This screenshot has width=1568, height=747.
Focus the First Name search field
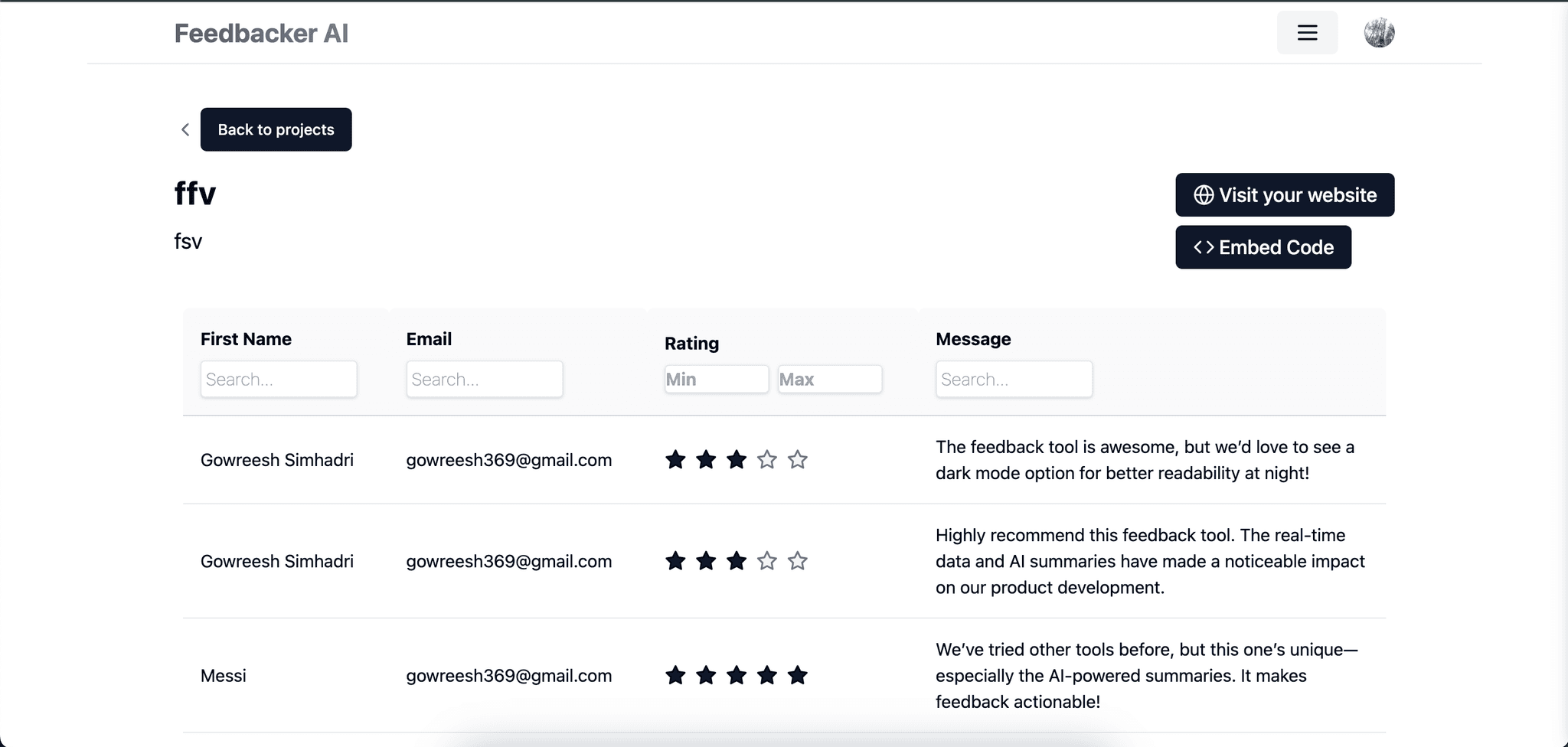(x=279, y=379)
